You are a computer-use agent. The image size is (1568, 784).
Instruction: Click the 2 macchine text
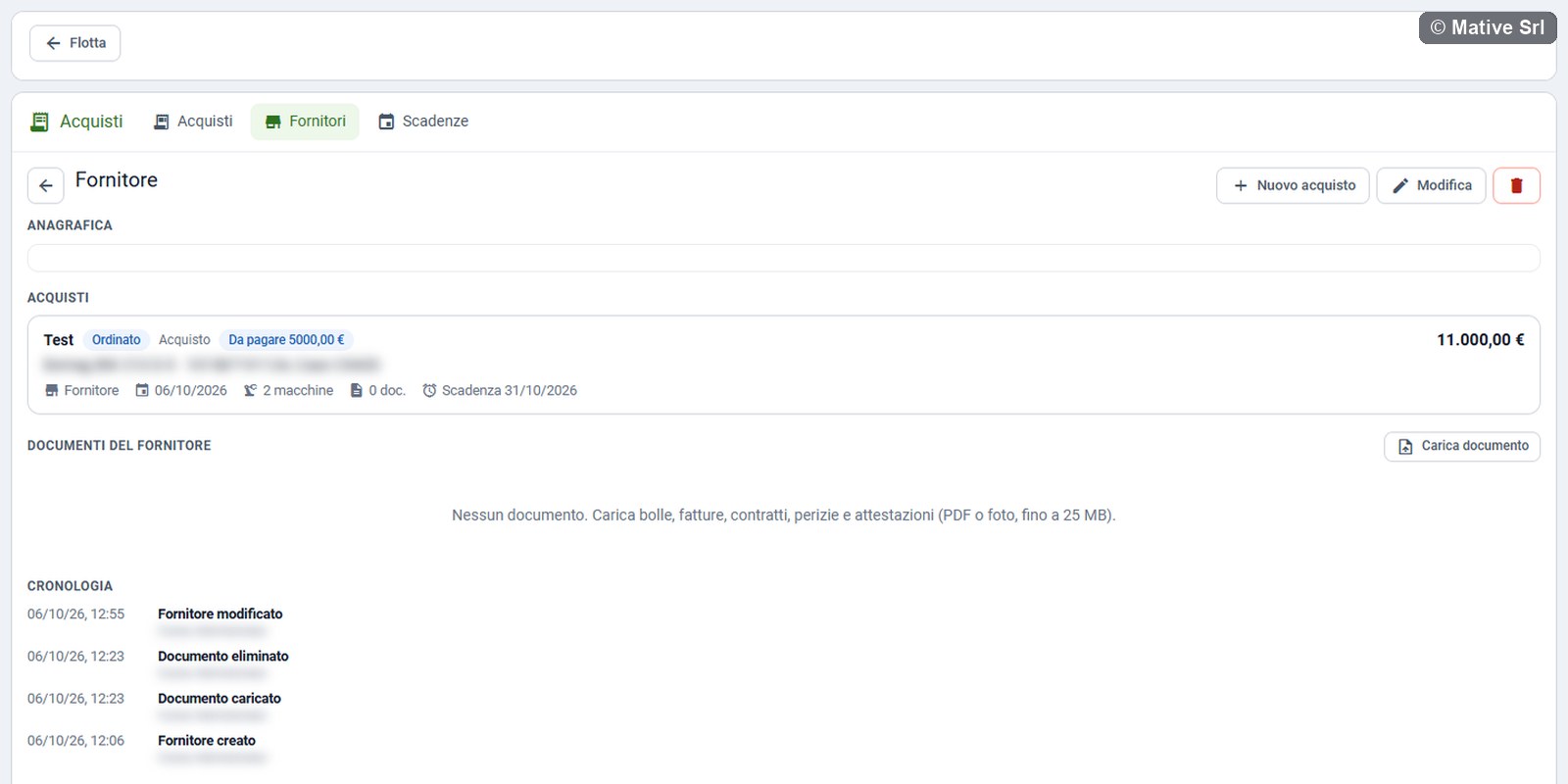[x=298, y=390]
